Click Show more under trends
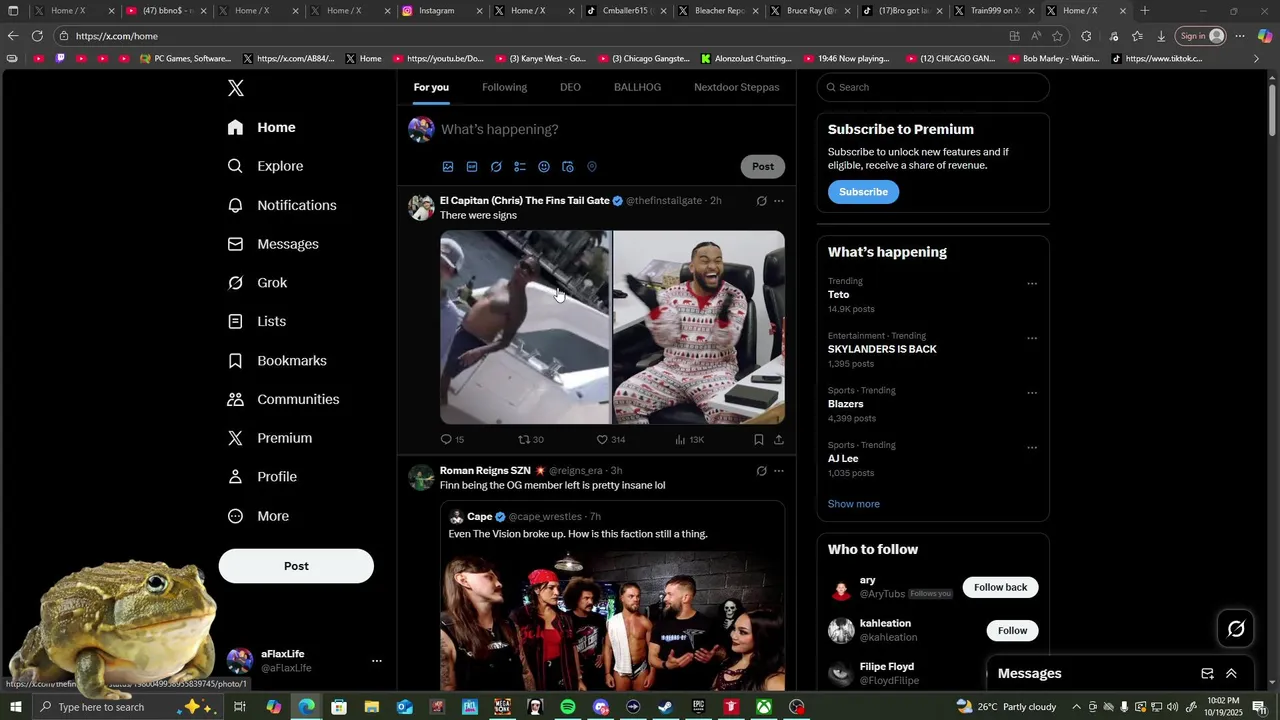1280x720 pixels. [854, 504]
